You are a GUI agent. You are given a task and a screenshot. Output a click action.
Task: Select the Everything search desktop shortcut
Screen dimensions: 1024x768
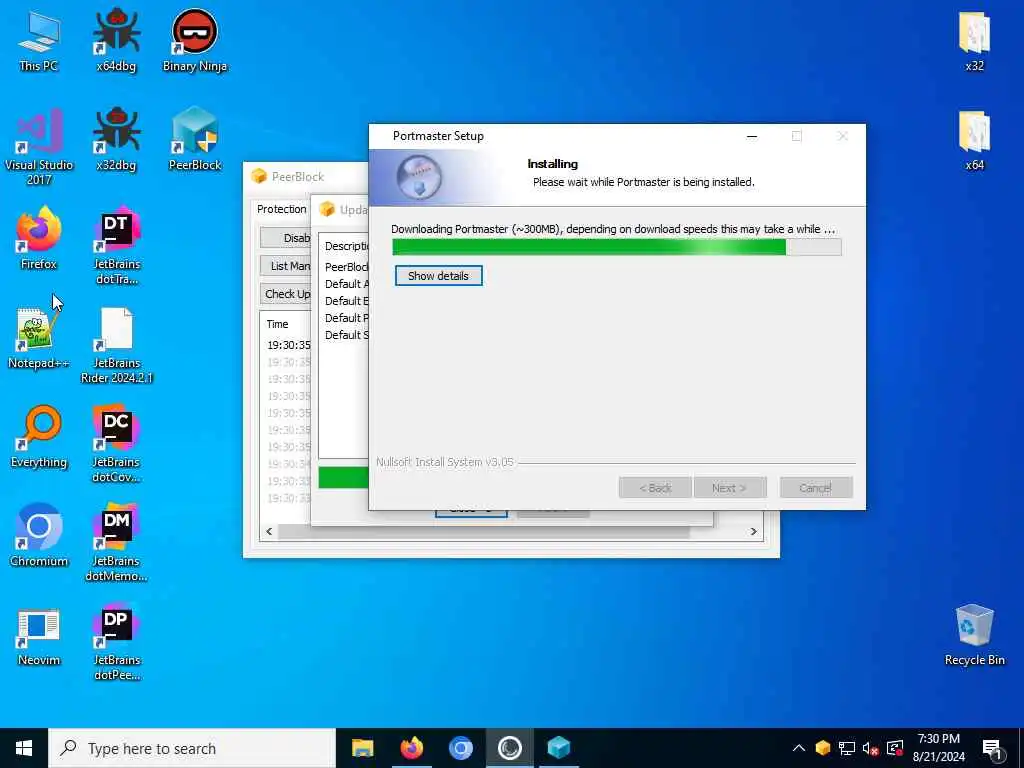(x=39, y=438)
